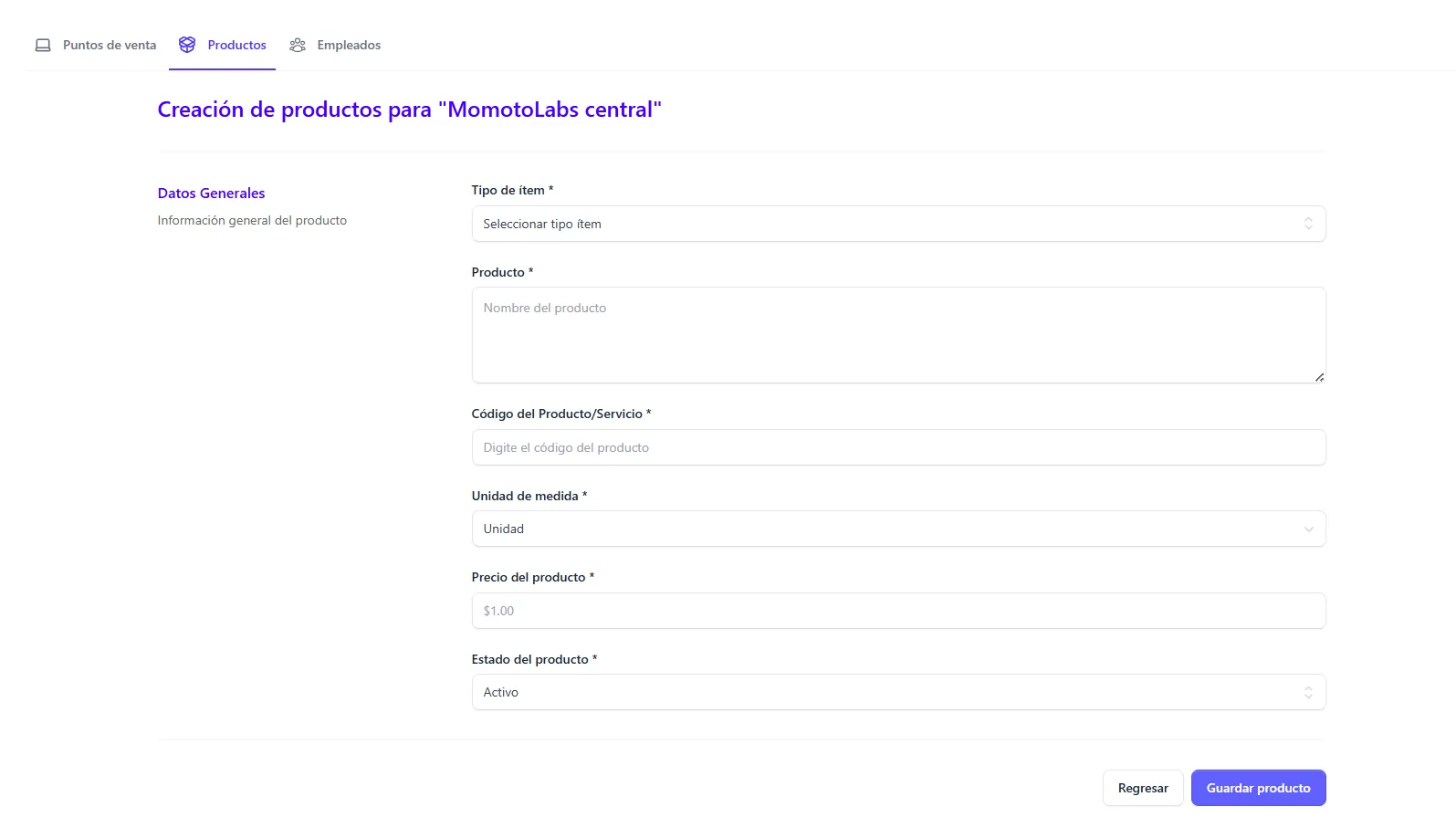Select the Productos tab label
The image size is (1456, 828).
(x=236, y=45)
